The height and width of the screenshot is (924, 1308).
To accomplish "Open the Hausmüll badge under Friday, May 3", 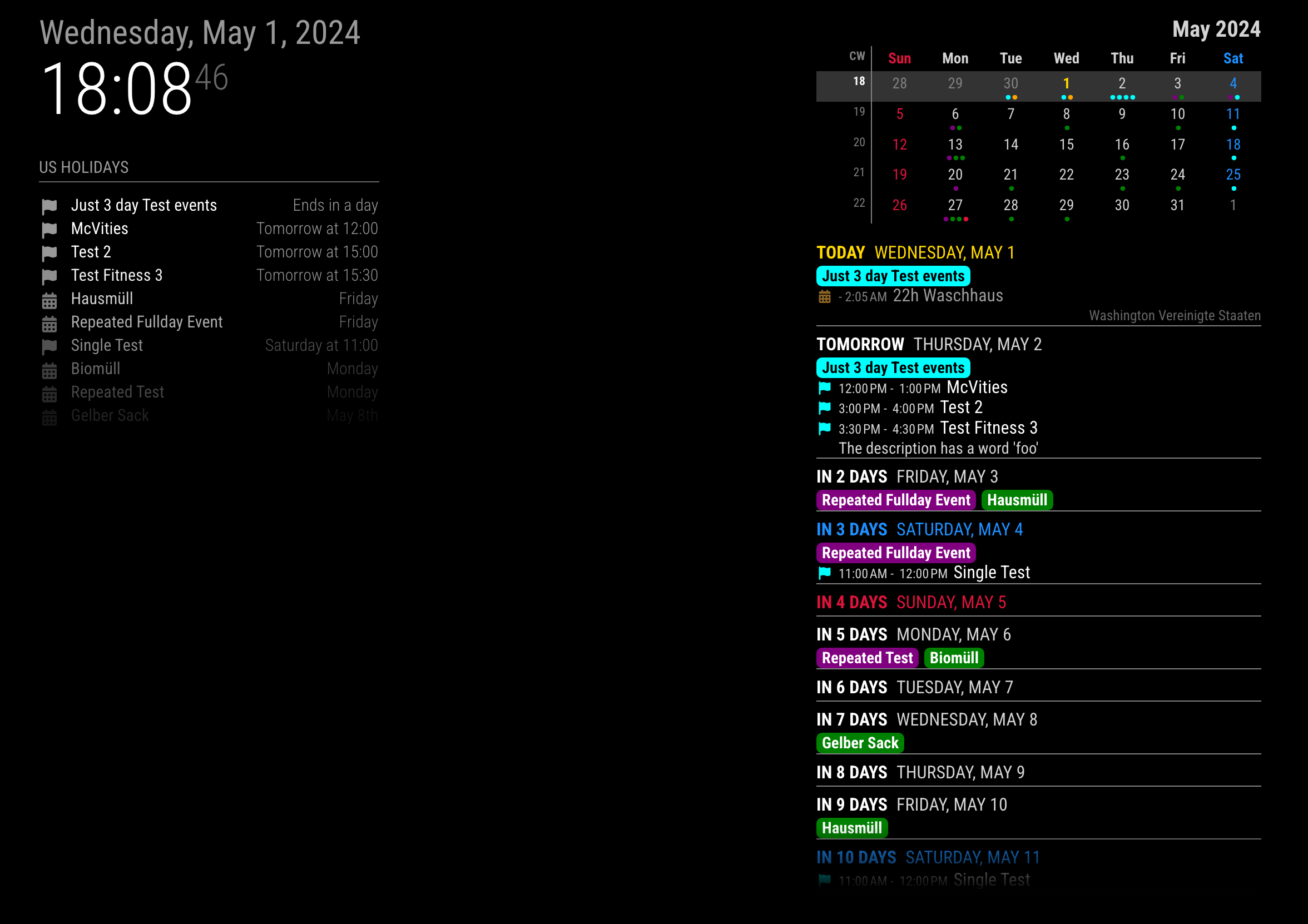I will (x=1017, y=500).
